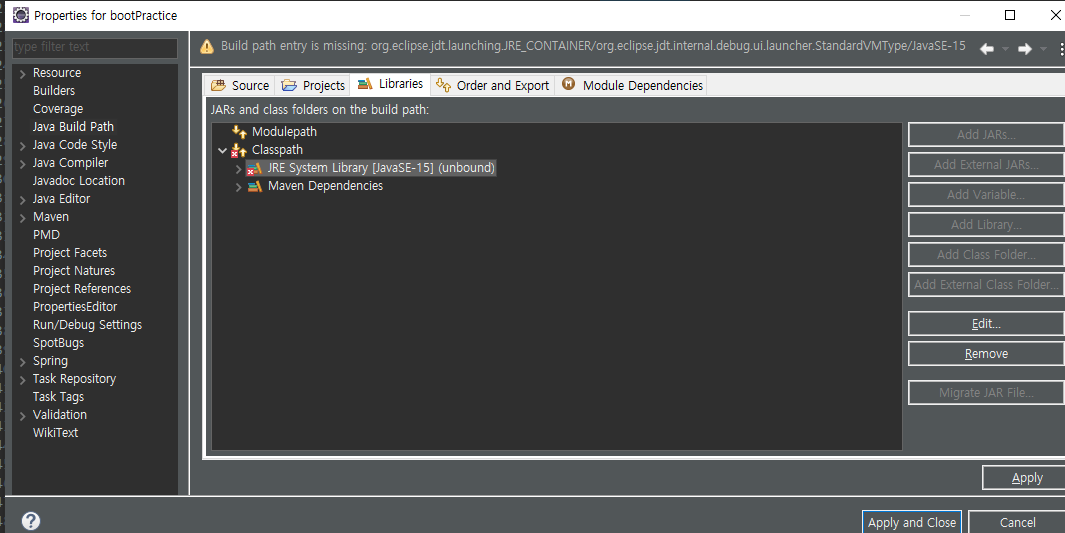
Task: Click the Modulepath node icon
Action: tap(239, 132)
